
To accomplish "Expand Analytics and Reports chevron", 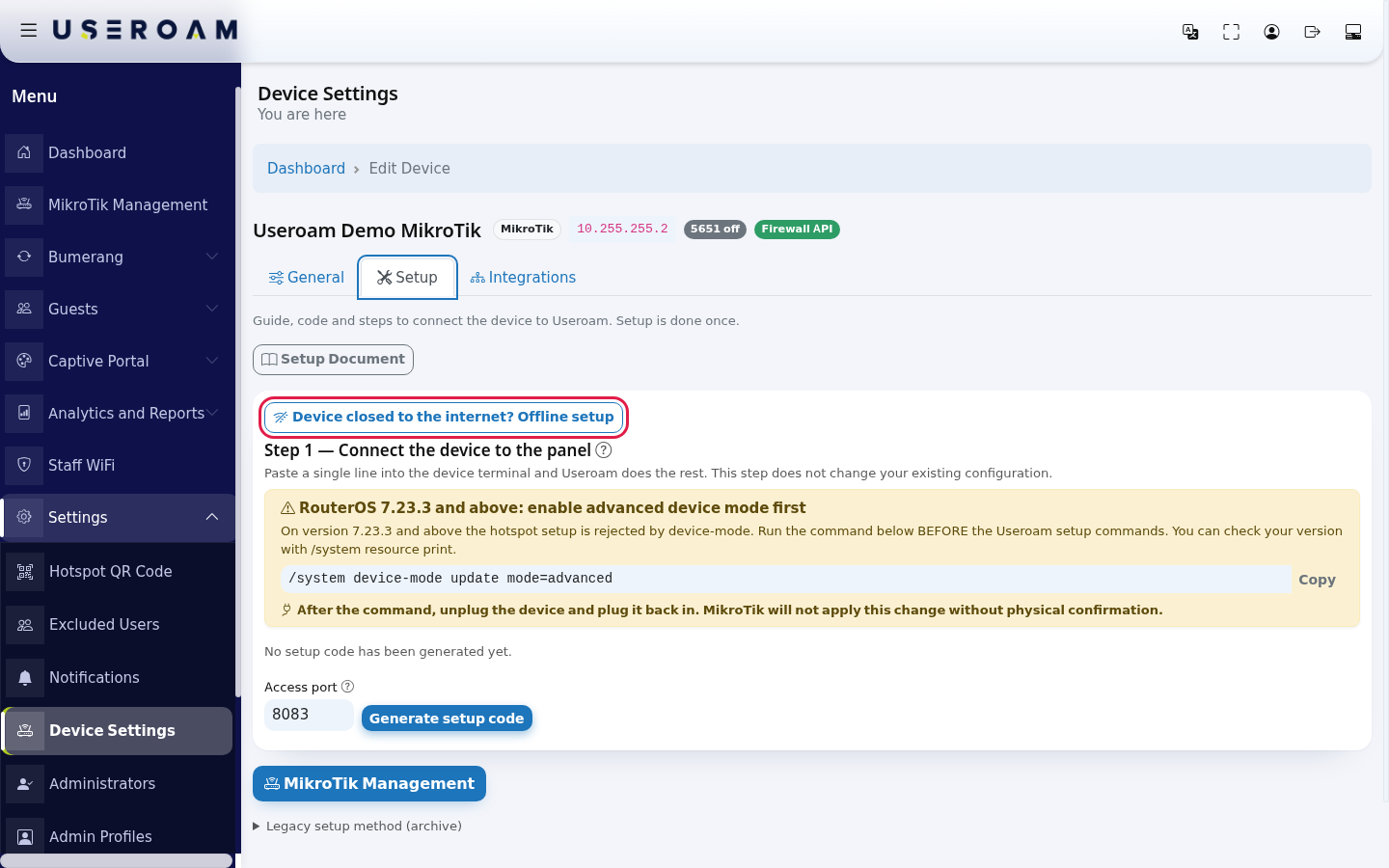I will (x=212, y=413).
